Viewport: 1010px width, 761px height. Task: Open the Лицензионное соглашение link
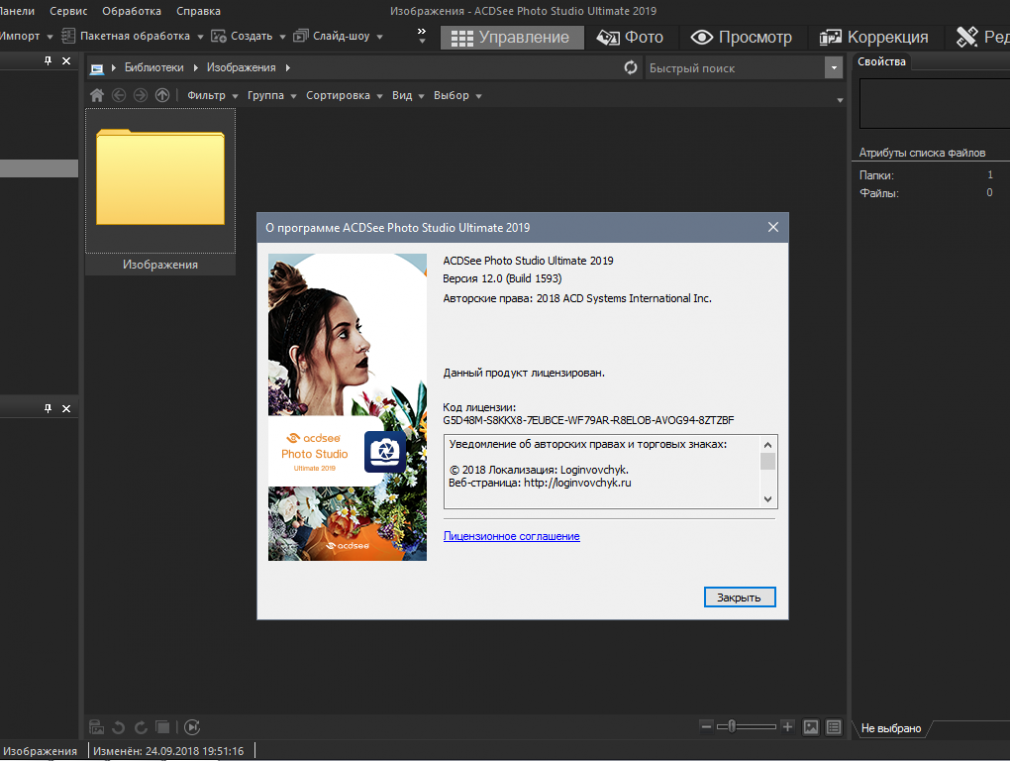tap(511, 536)
